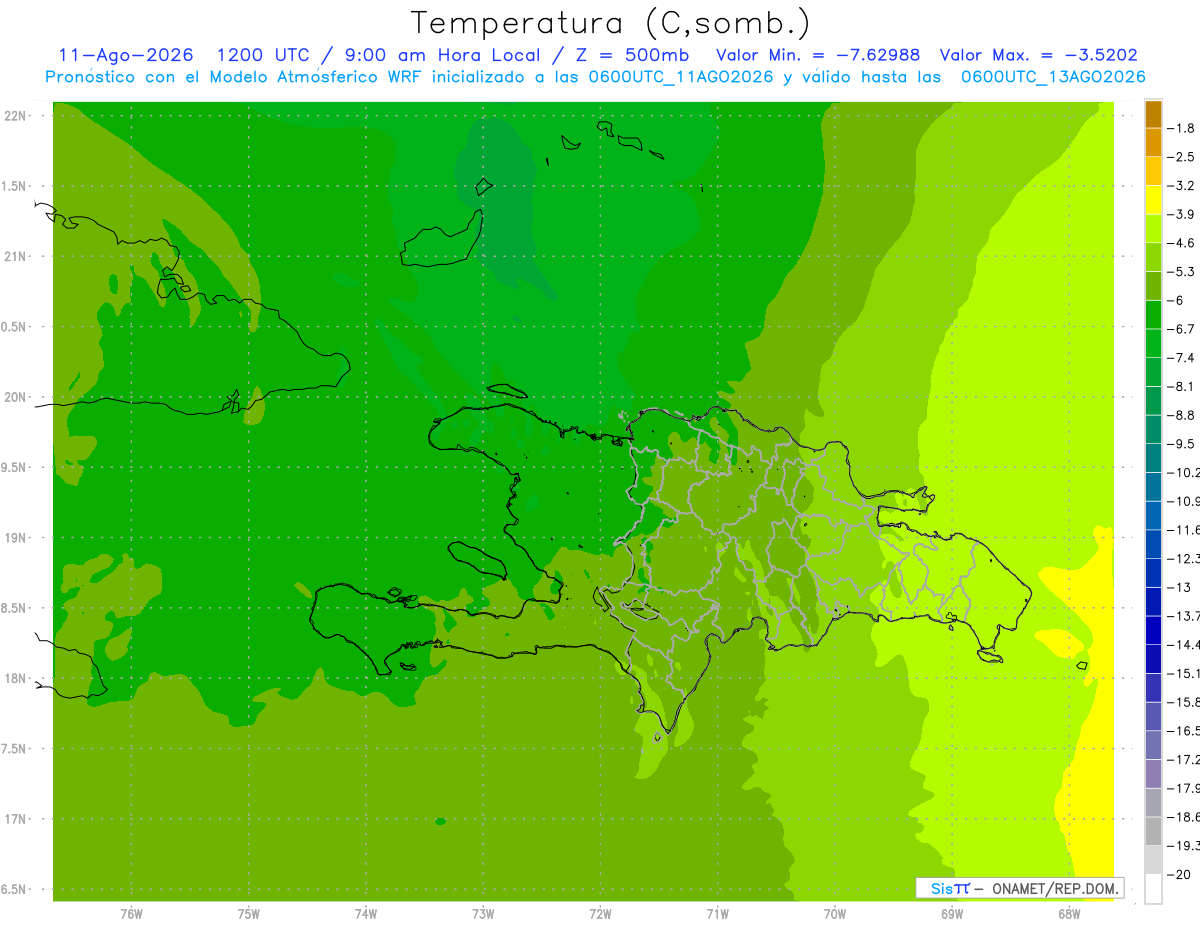
Task: Select the '20N' latitude label
Action: 14,397
